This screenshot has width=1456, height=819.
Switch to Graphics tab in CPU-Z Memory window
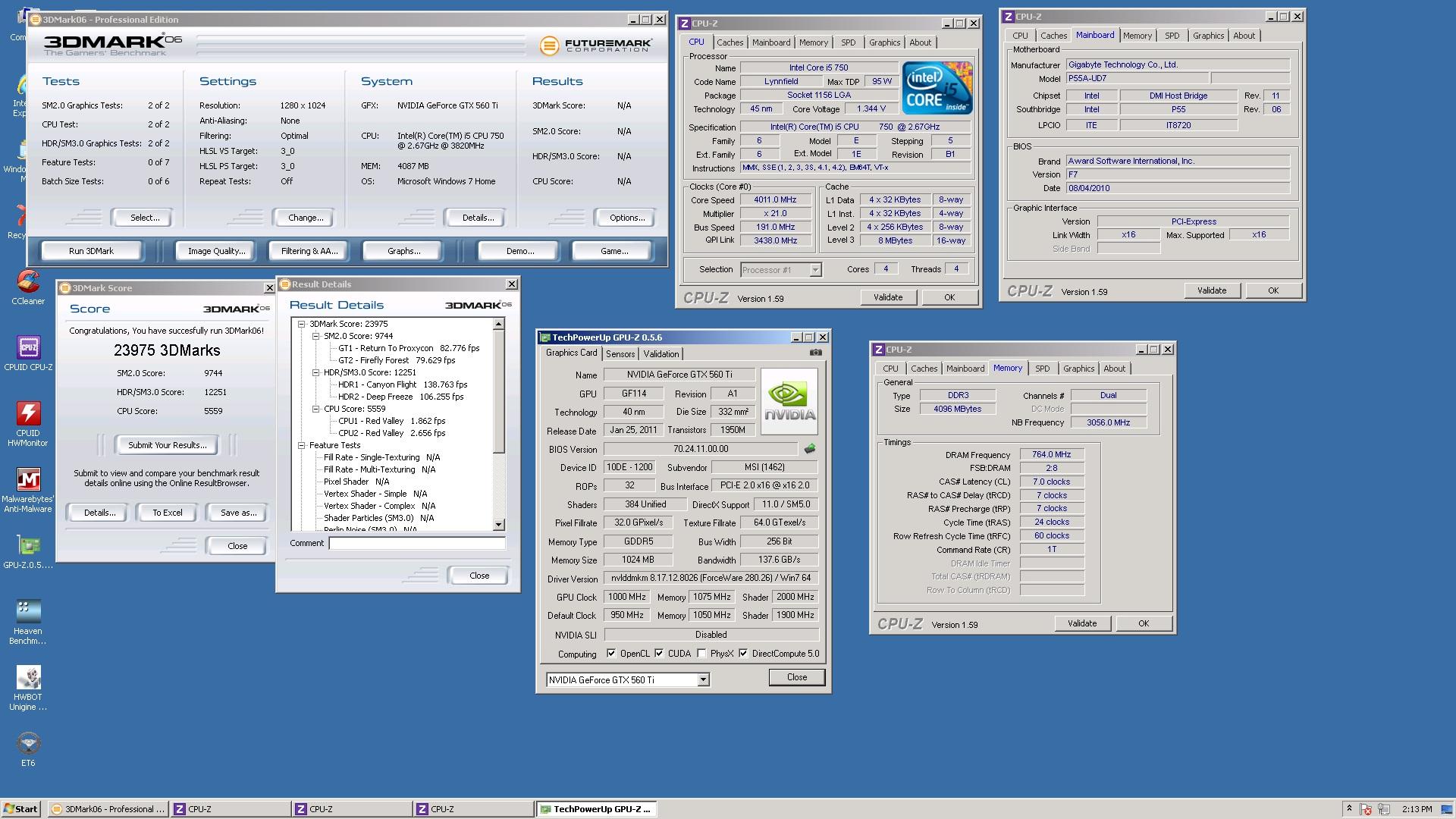click(1078, 369)
